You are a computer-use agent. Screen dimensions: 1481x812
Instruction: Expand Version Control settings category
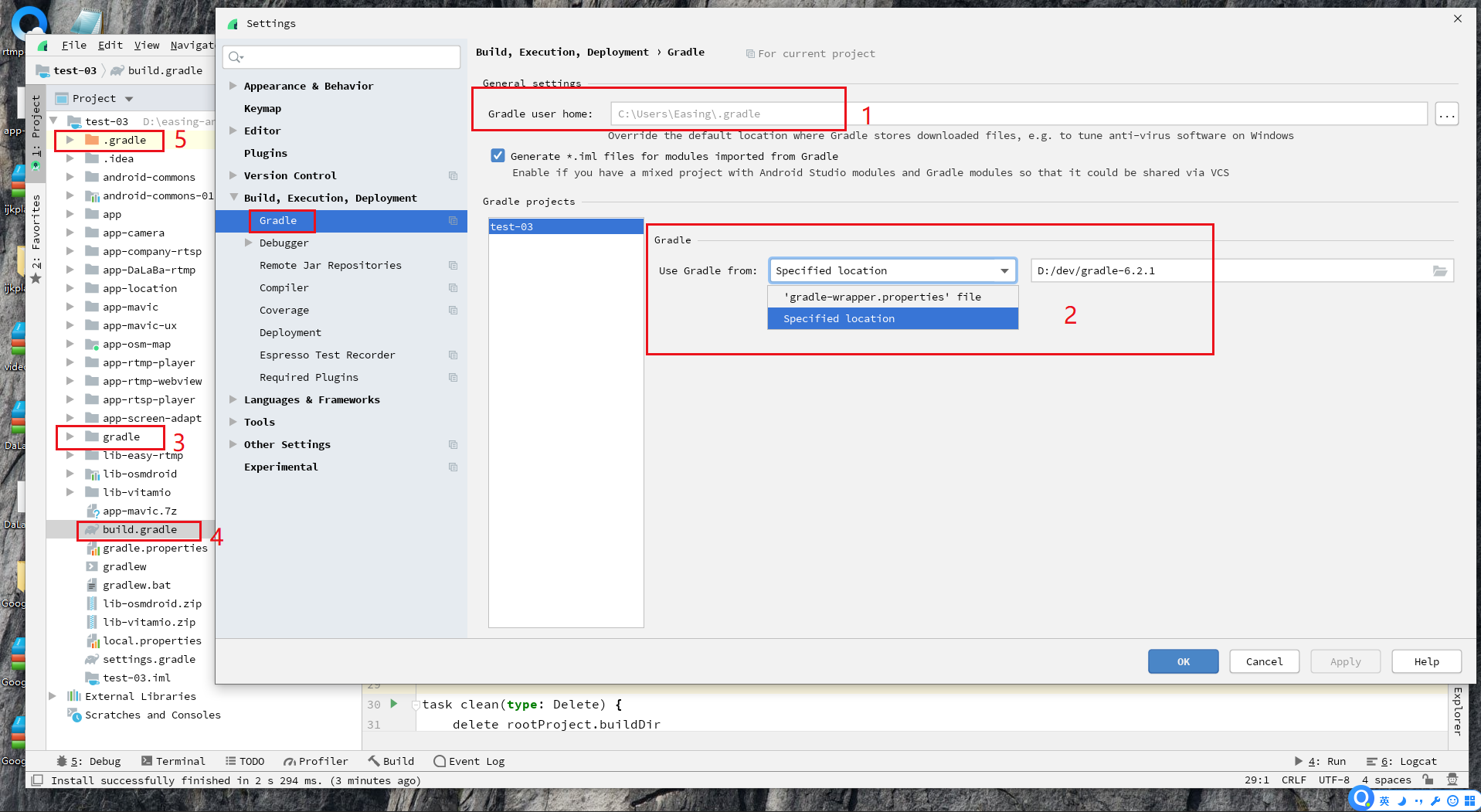point(233,175)
